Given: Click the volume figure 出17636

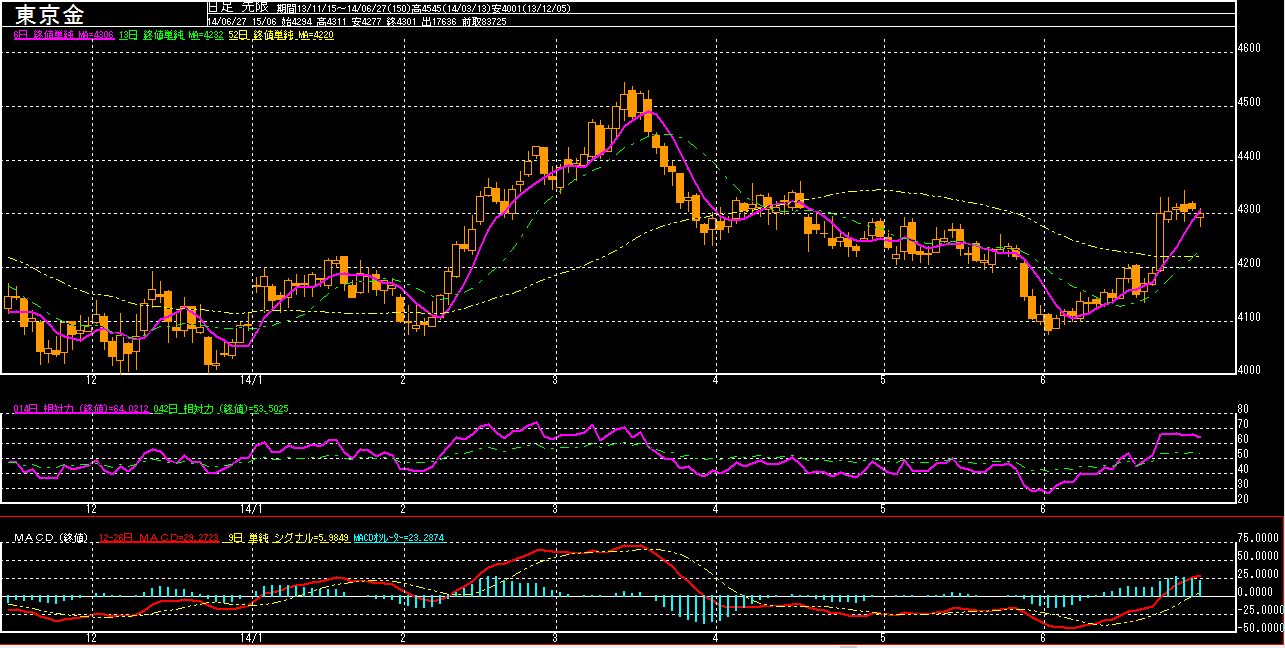Looking at the screenshot, I should [439, 22].
